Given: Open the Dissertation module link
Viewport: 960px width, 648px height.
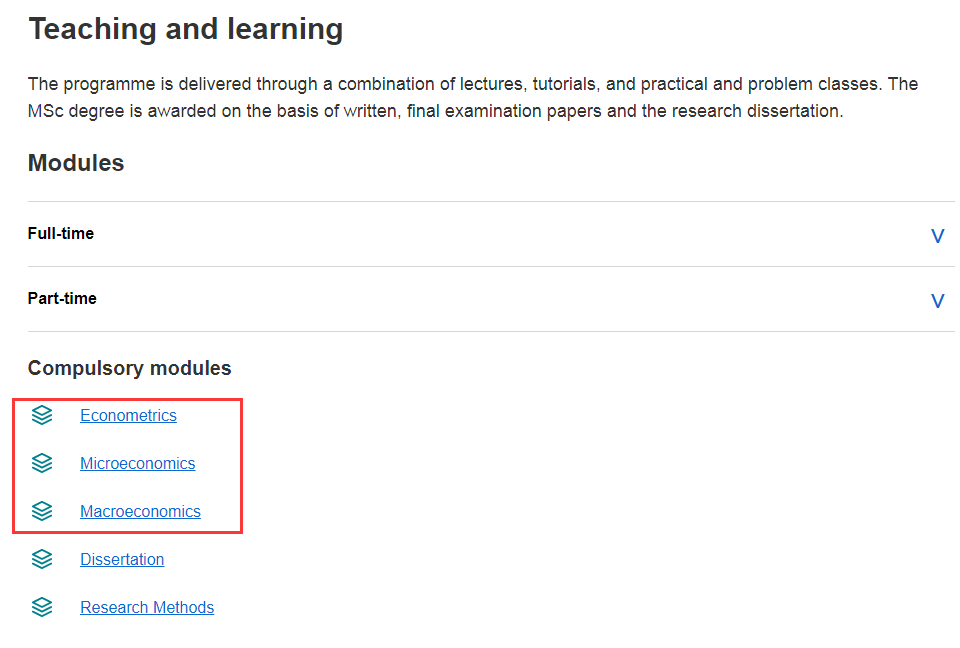Looking at the screenshot, I should (122, 559).
